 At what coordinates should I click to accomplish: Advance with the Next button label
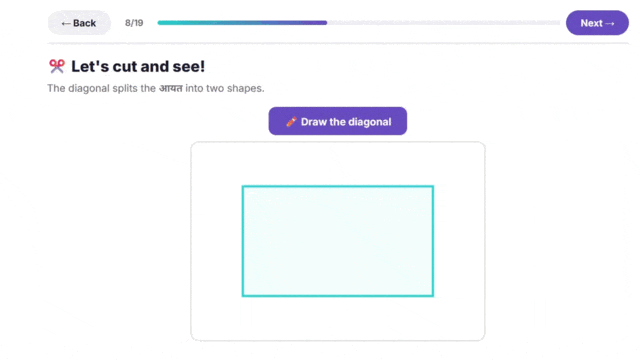(591, 23)
